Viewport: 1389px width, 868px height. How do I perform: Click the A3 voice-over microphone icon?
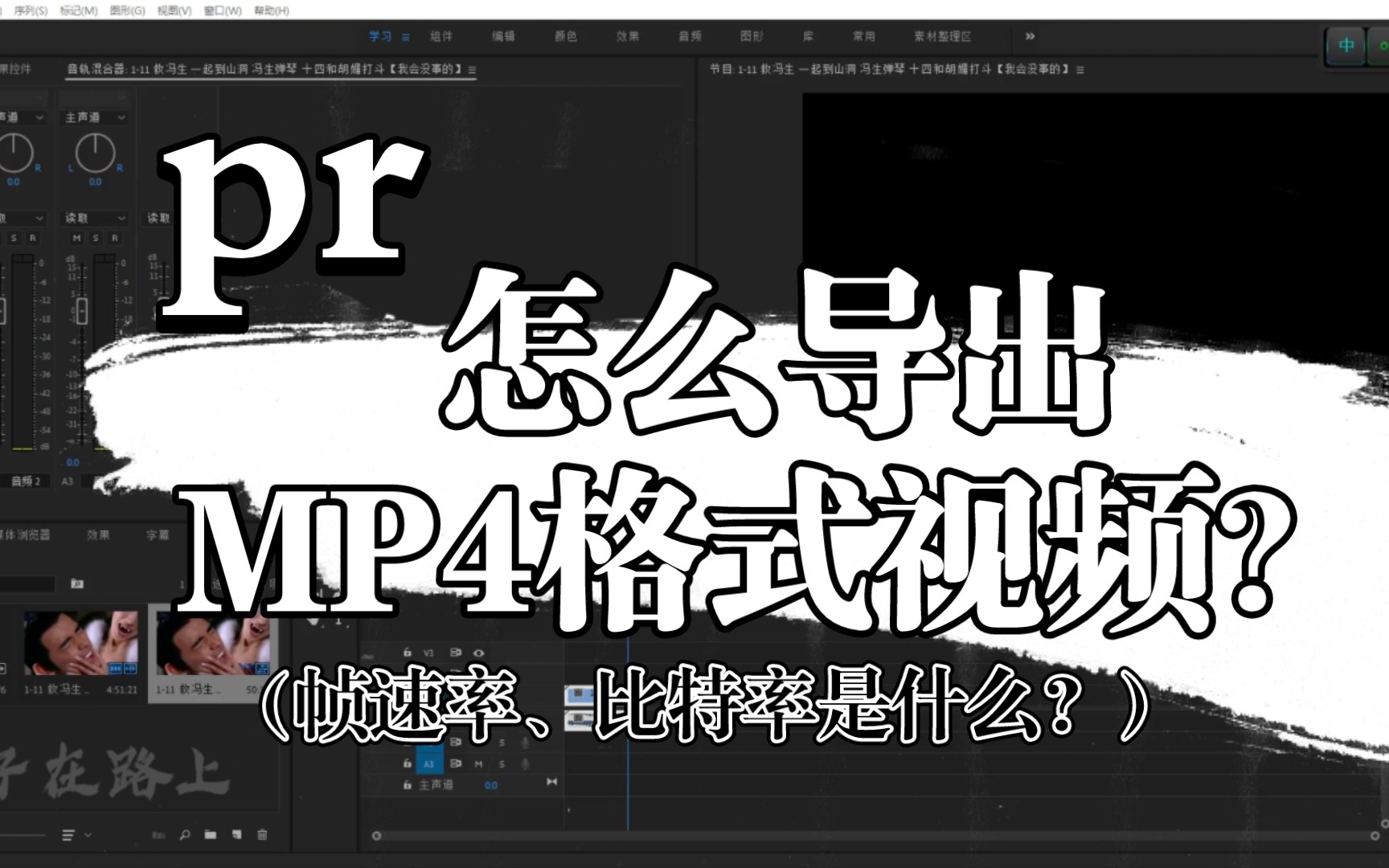point(525,764)
